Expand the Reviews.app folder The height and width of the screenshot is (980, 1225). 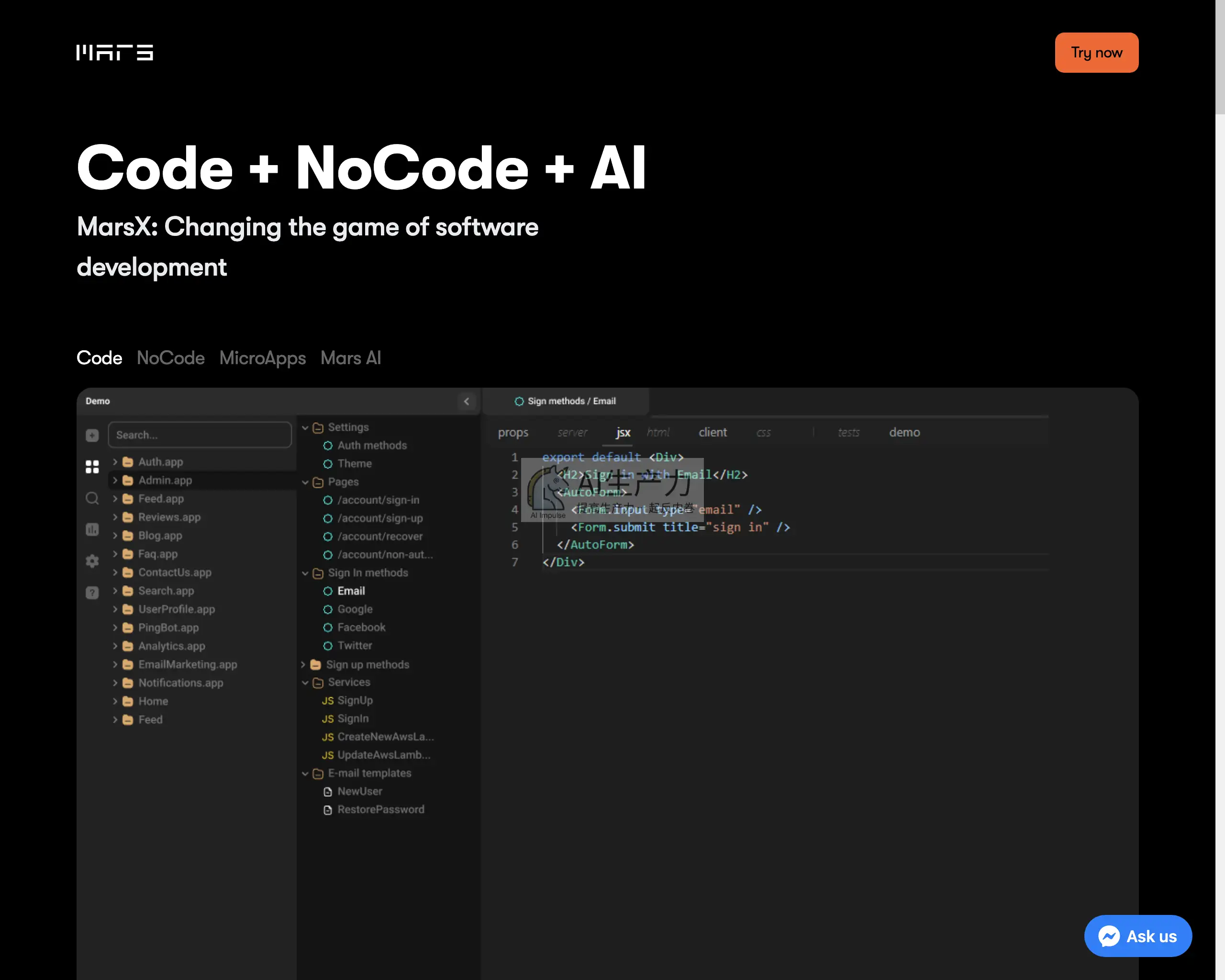pos(115,517)
